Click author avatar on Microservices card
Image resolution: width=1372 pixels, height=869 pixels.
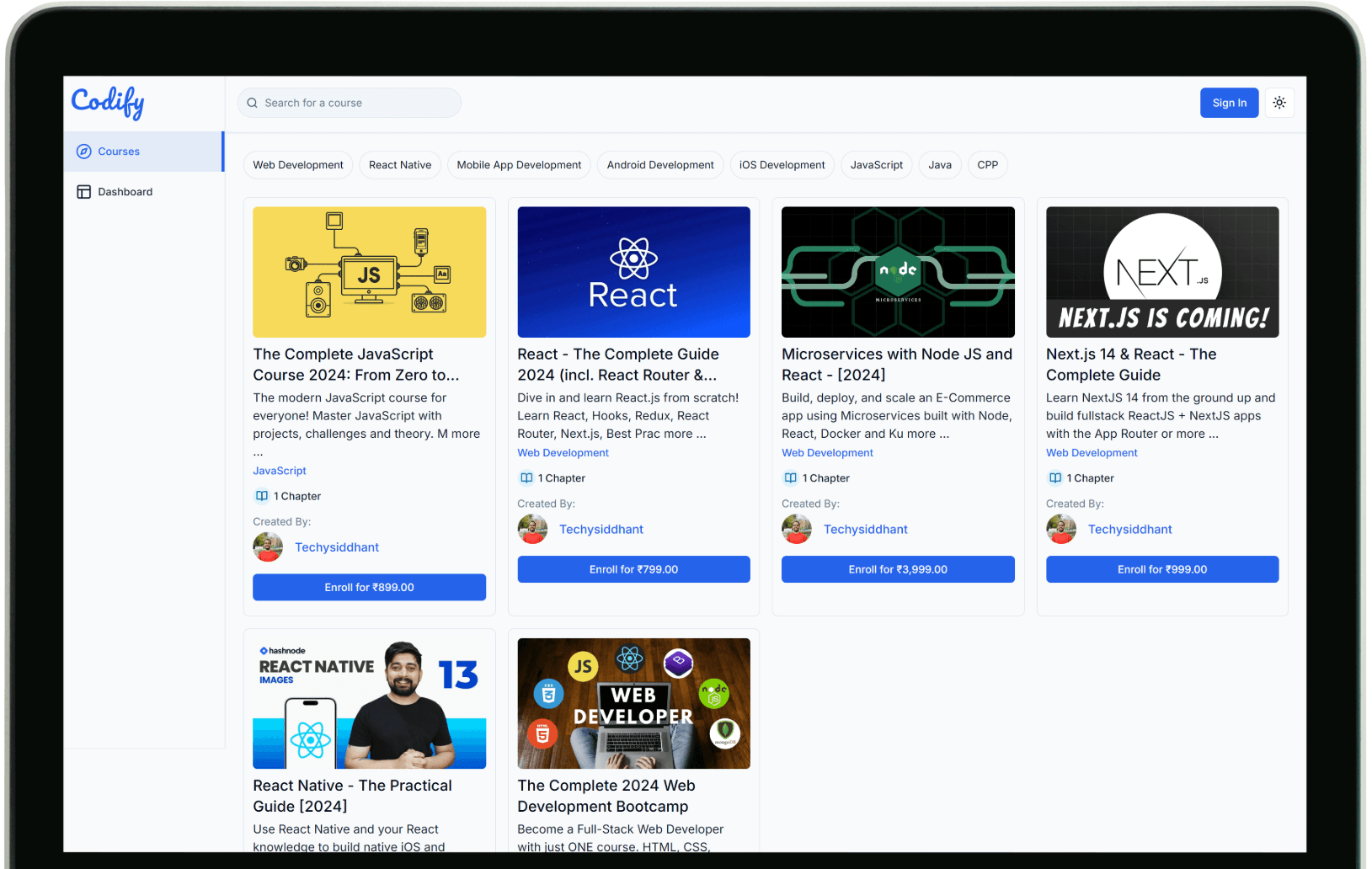coord(797,530)
